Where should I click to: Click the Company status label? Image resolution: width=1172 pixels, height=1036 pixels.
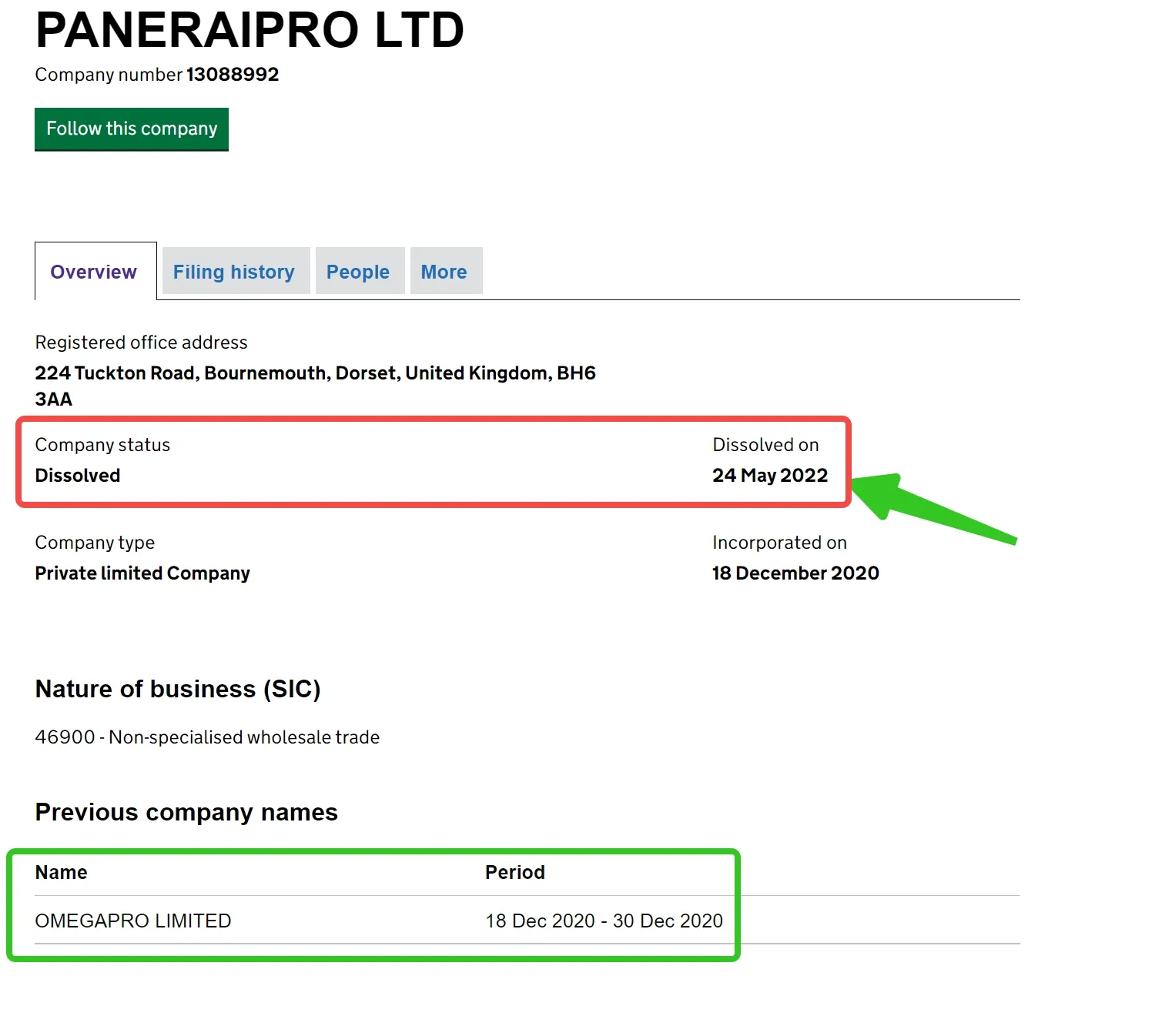102,445
